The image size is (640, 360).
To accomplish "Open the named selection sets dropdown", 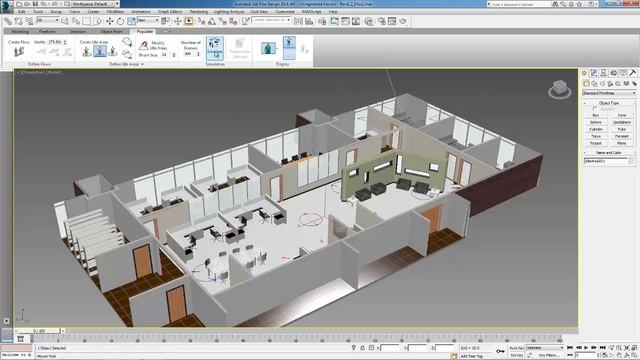I will click(x=271, y=20).
